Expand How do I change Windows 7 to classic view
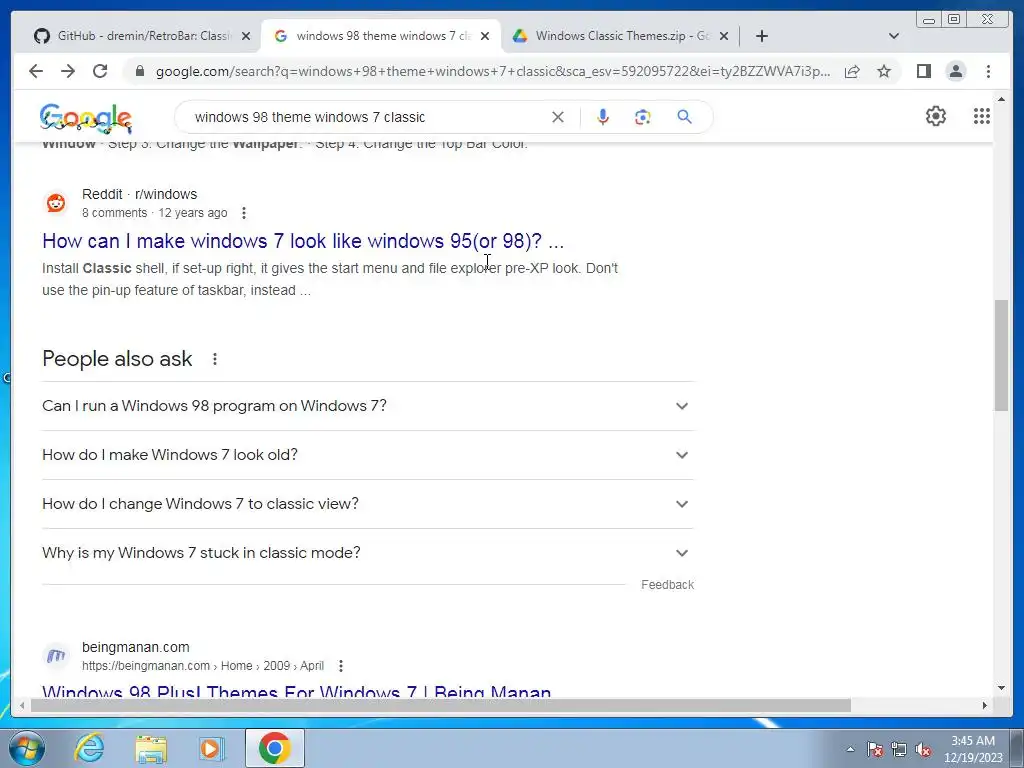1024x768 pixels. click(368, 504)
